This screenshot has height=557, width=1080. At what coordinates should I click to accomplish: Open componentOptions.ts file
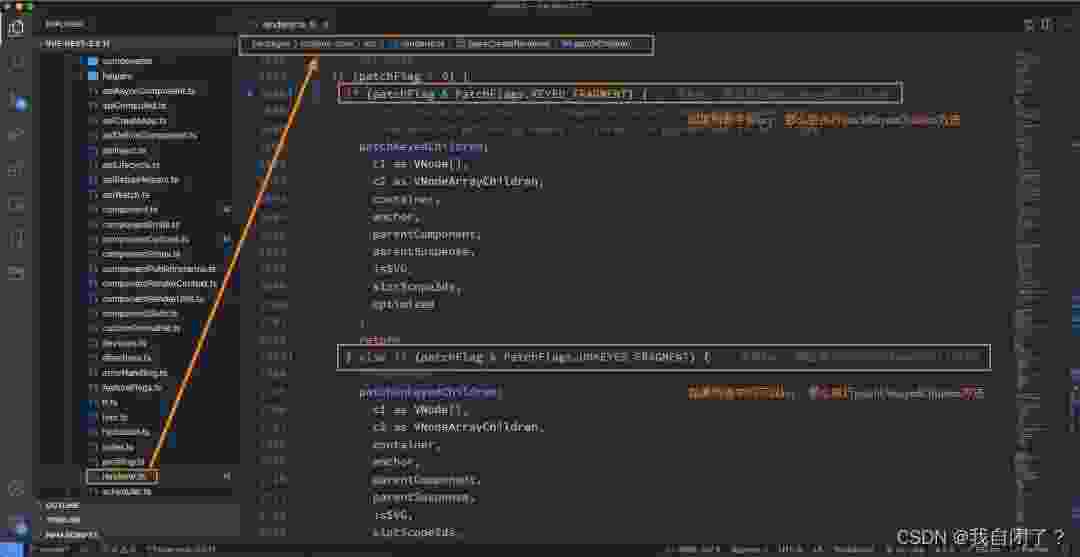[x=145, y=239]
